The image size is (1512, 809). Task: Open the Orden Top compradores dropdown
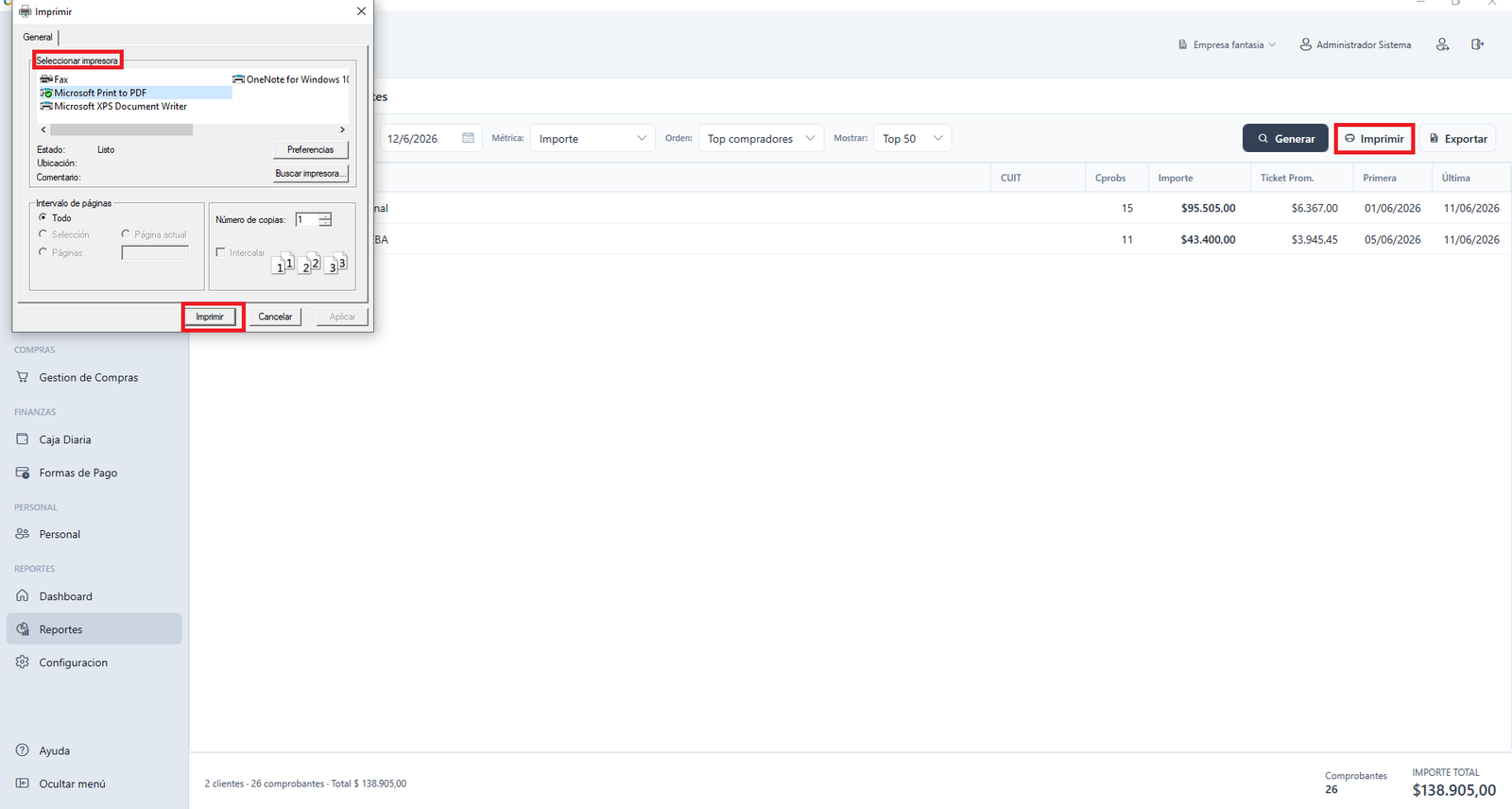(x=761, y=138)
